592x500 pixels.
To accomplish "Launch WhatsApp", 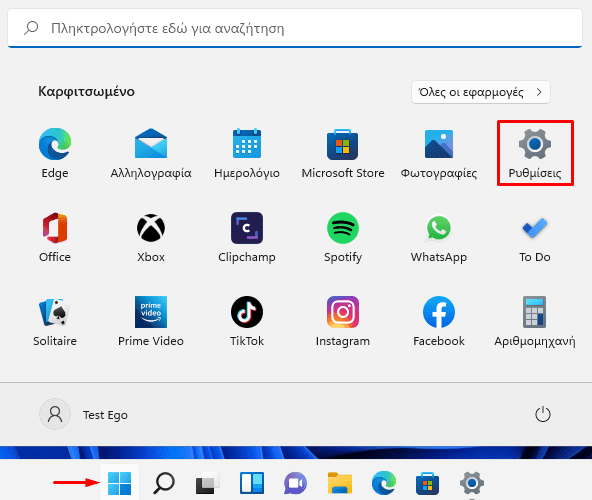I will pos(439,238).
